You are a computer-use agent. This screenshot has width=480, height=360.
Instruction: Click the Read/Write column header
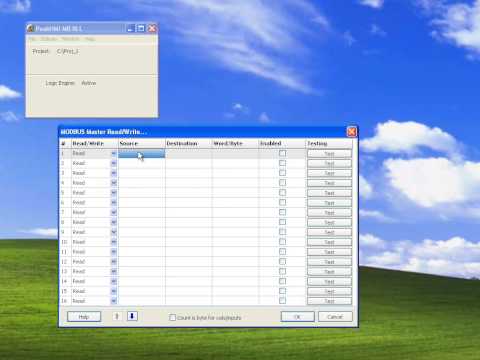tap(95, 143)
